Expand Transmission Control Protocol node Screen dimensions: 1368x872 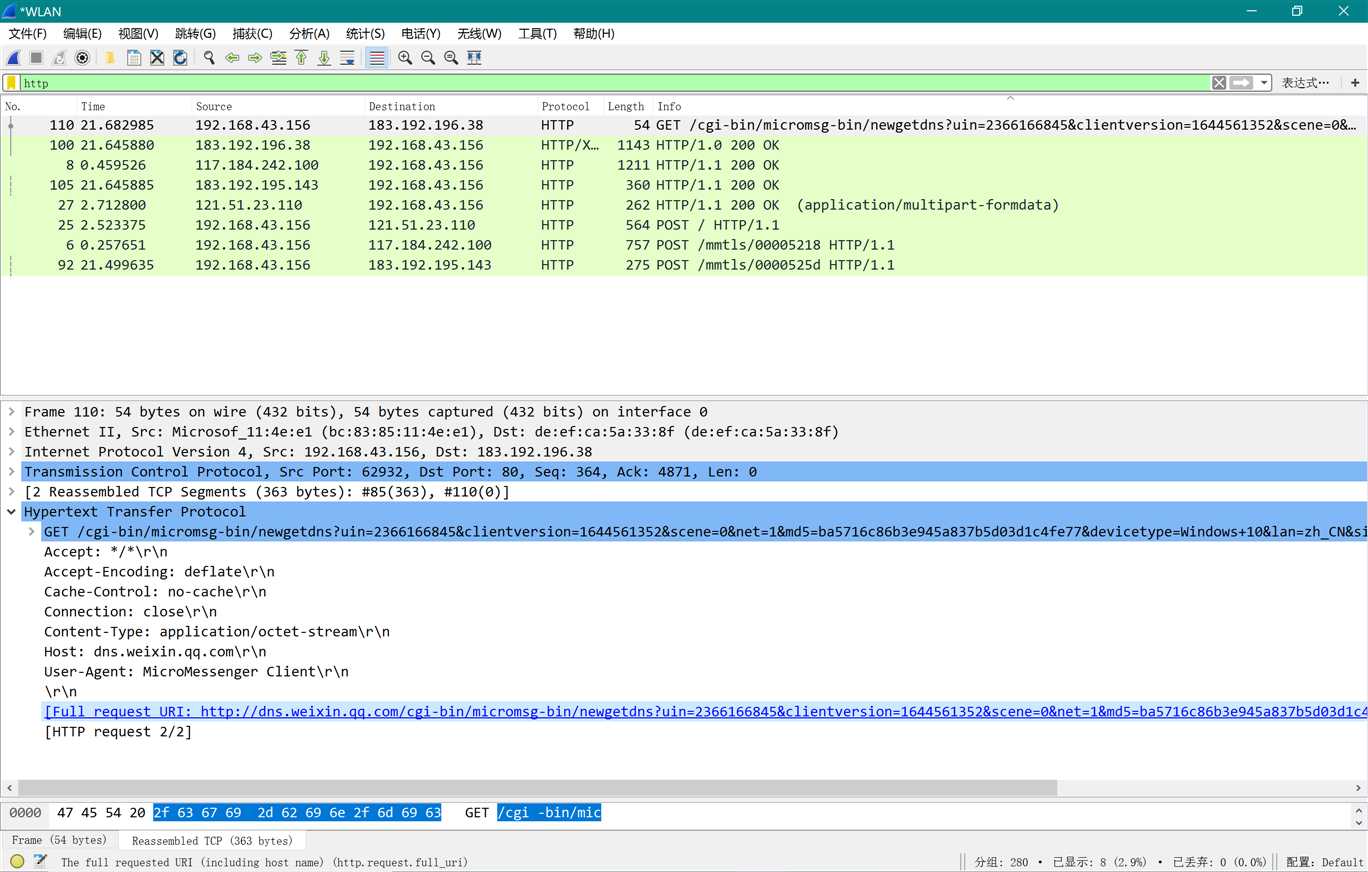[12, 472]
